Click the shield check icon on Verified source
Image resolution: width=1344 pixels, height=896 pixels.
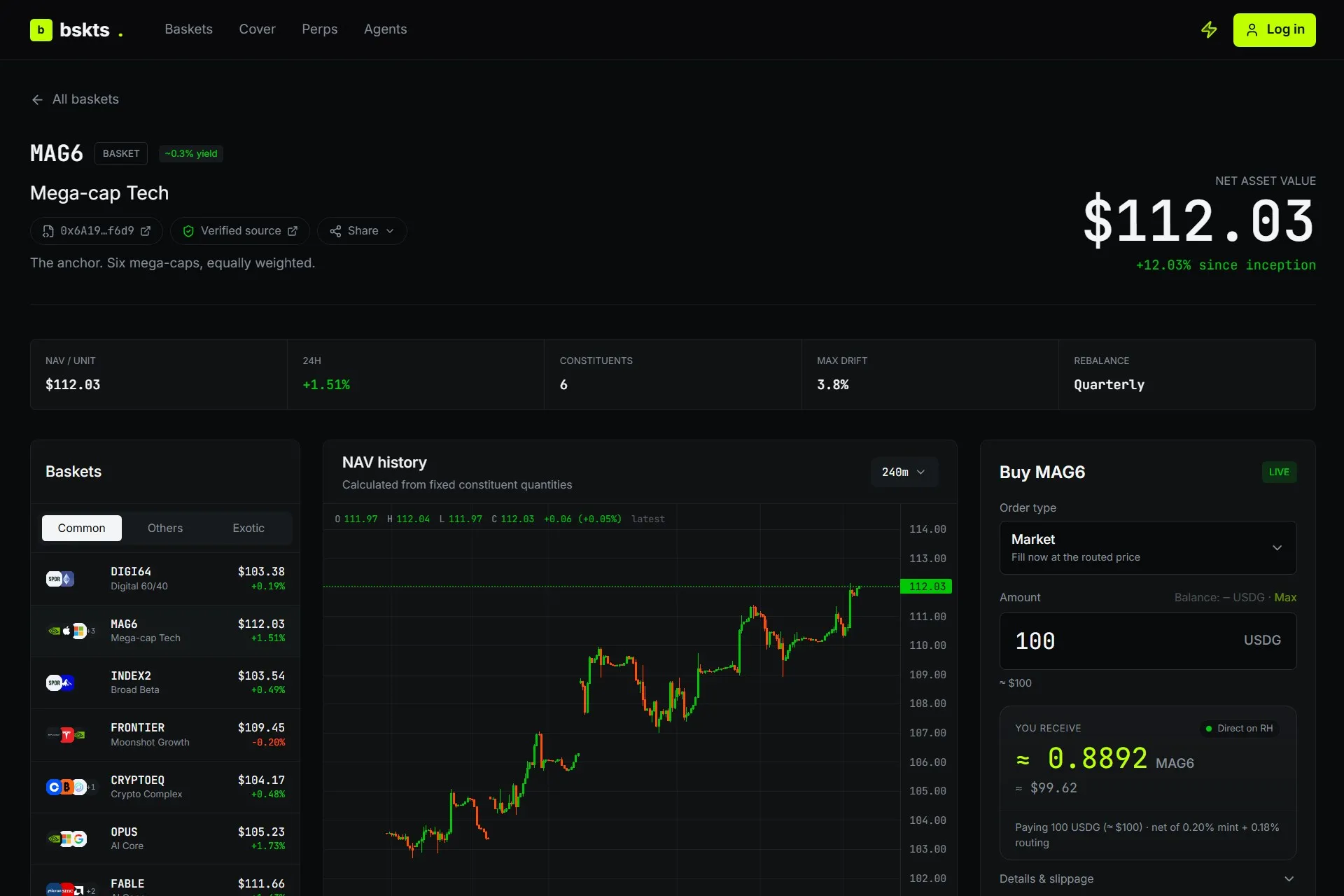pyautogui.click(x=188, y=231)
